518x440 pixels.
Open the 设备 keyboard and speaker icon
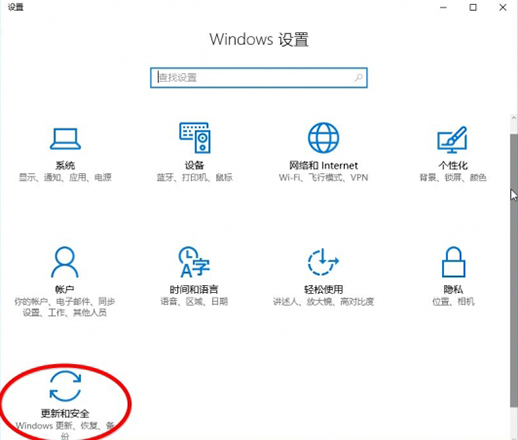pyautogui.click(x=195, y=138)
